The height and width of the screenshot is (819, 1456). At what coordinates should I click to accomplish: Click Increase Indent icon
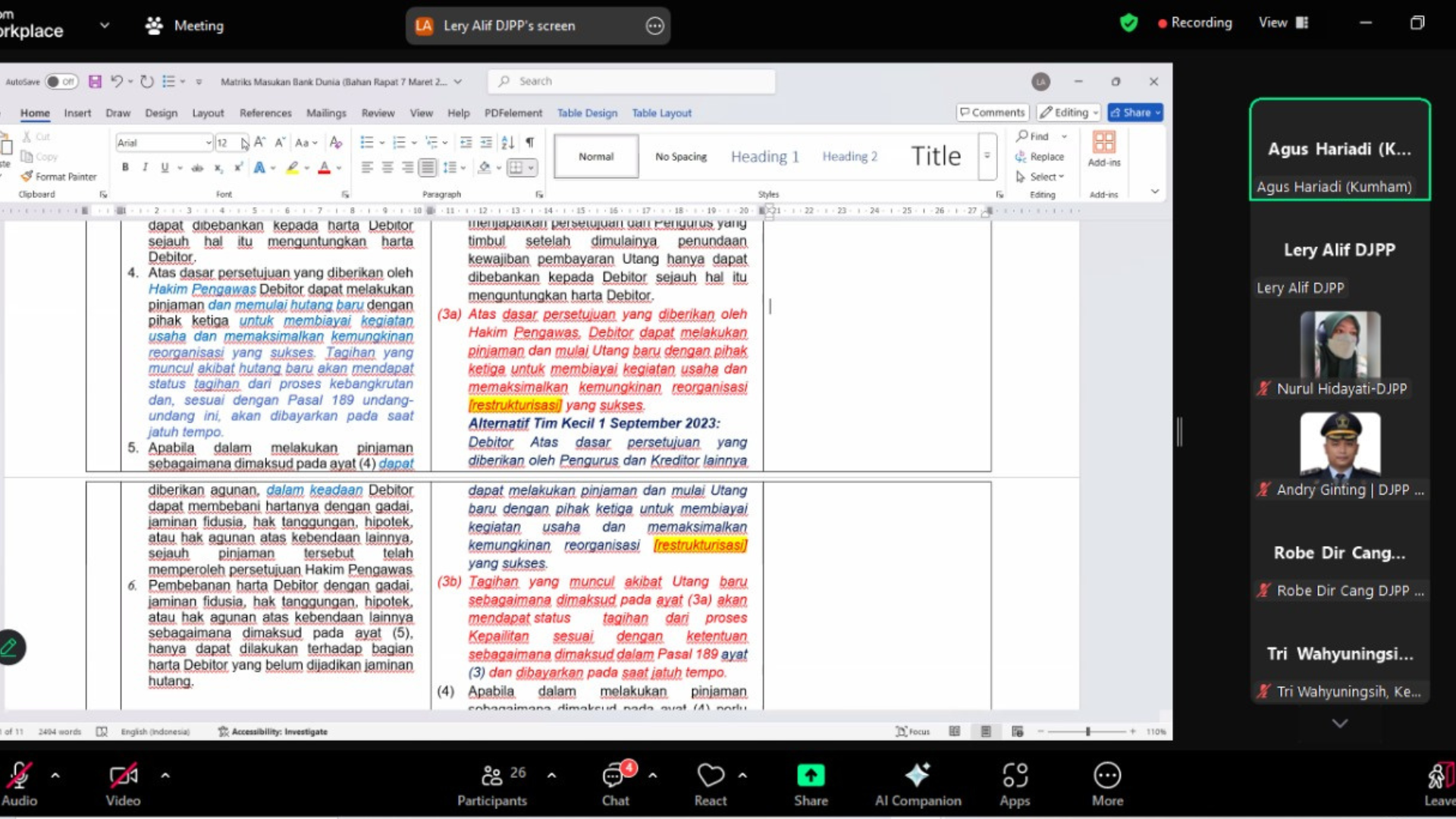486,142
